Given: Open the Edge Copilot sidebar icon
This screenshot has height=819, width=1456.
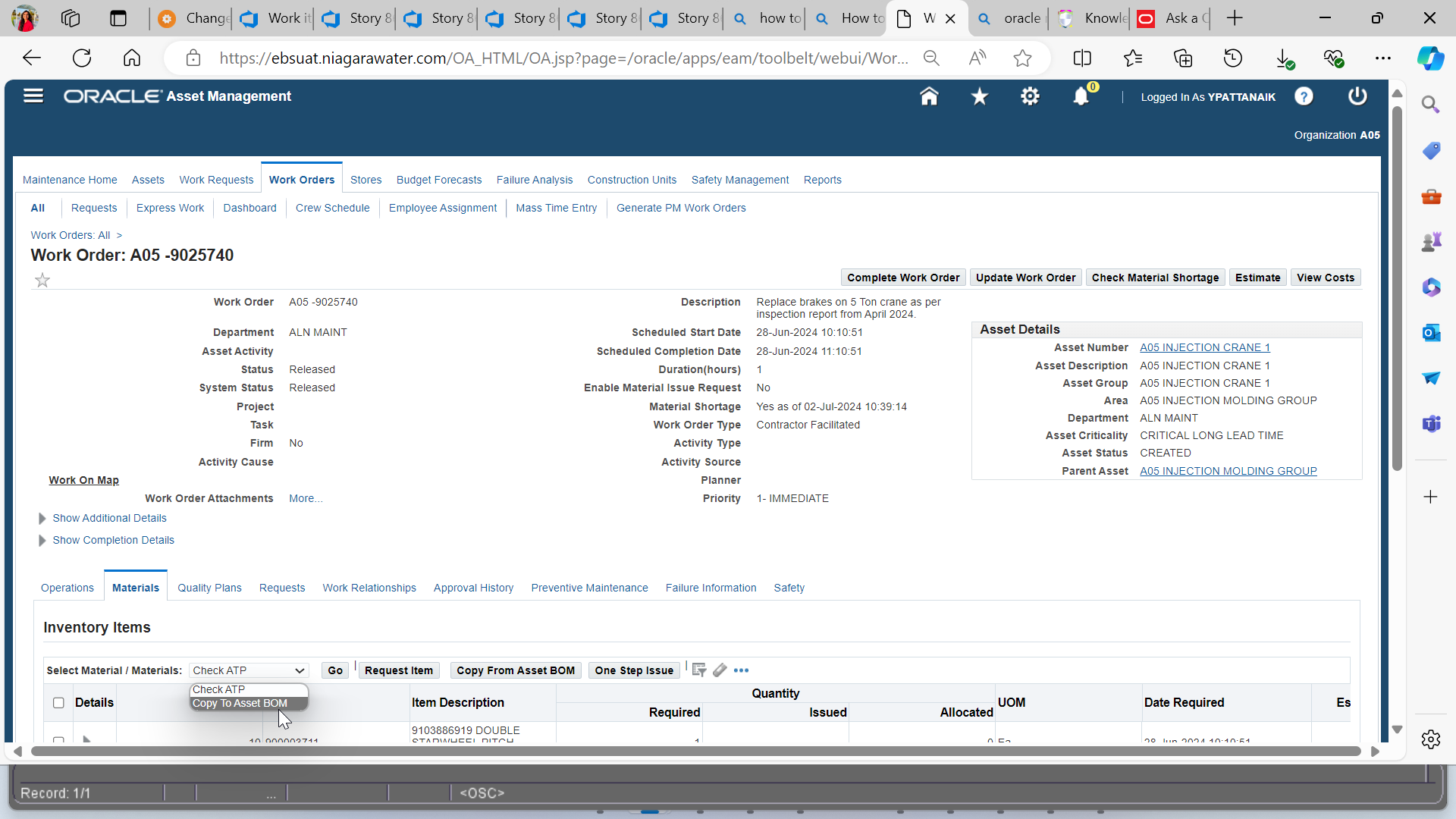Looking at the screenshot, I should (1431, 58).
